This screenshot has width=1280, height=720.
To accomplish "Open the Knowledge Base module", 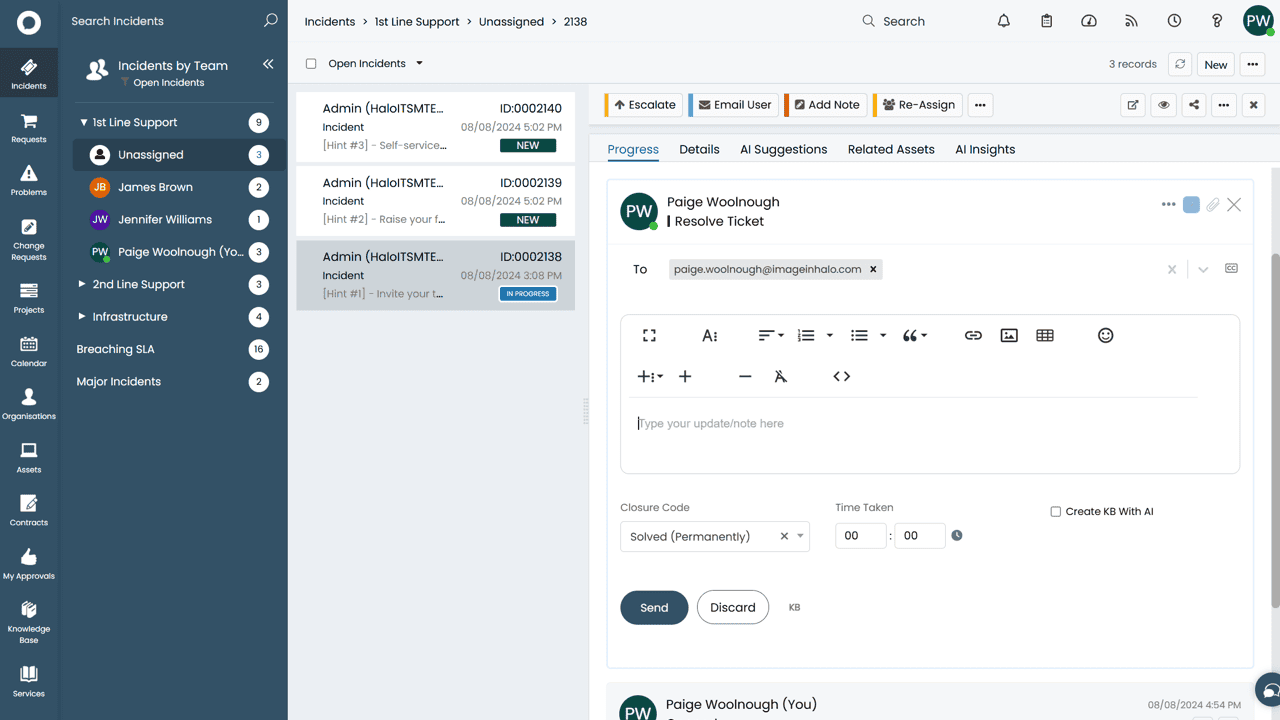I will tap(29, 622).
